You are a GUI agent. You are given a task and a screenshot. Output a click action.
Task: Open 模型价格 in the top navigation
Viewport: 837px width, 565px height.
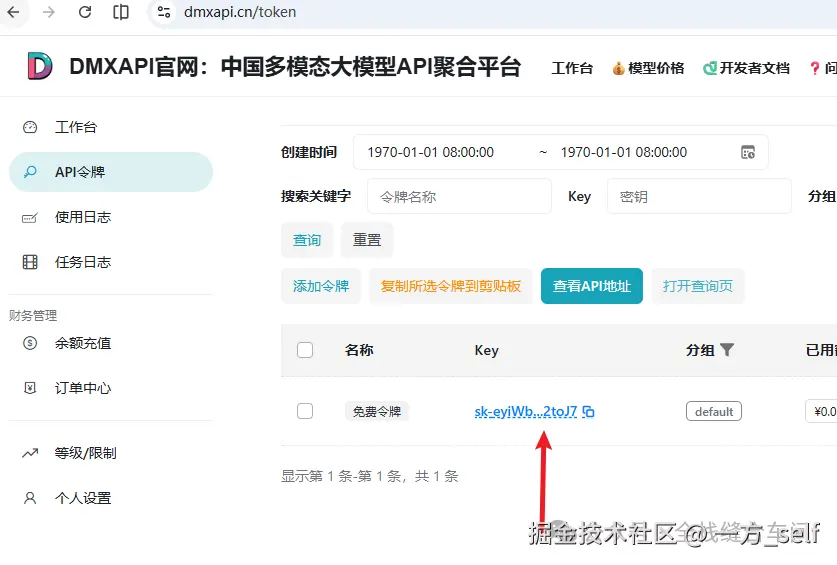click(656, 68)
